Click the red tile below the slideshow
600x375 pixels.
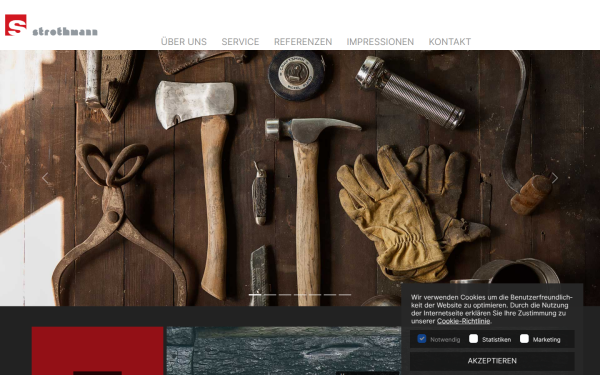coord(98,351)
